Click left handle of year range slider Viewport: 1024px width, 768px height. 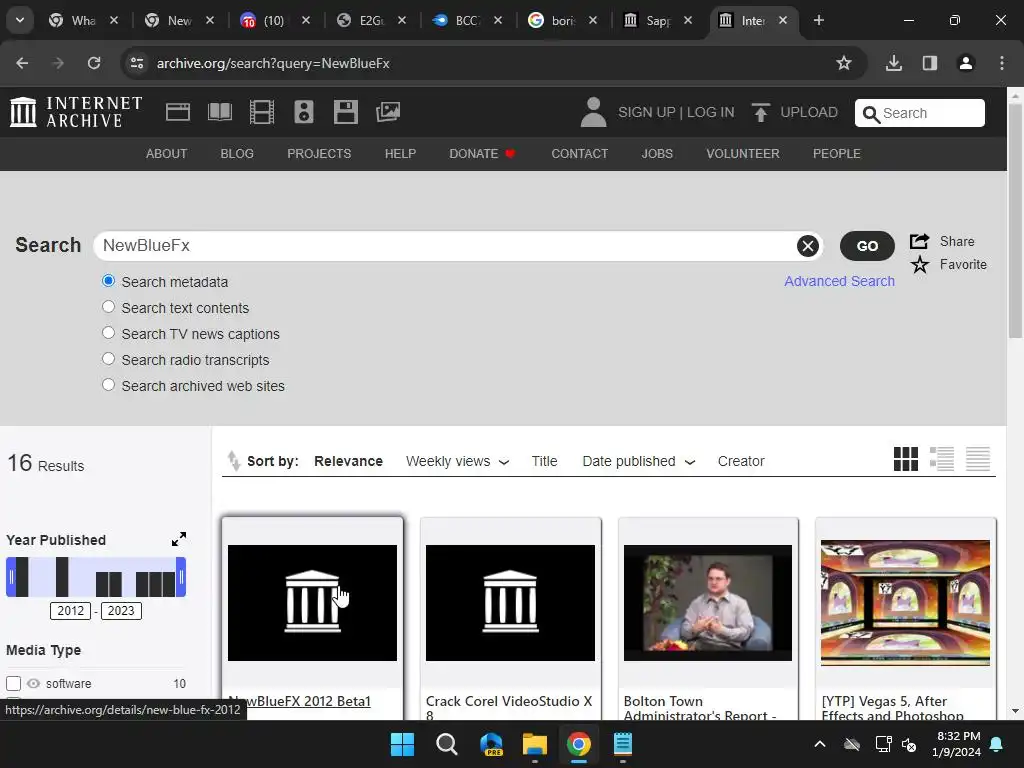(x=10, y=577)
